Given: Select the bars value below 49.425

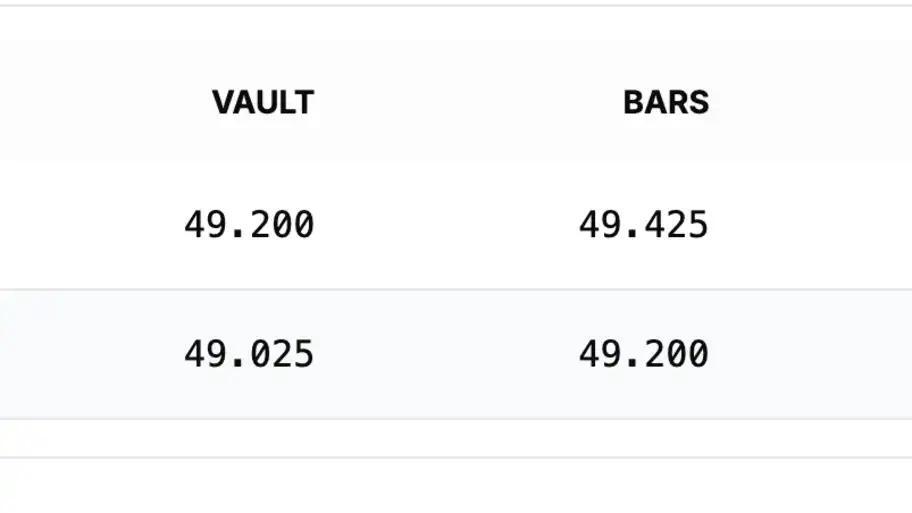Looking at the screenshot, I should pos(643,354).
